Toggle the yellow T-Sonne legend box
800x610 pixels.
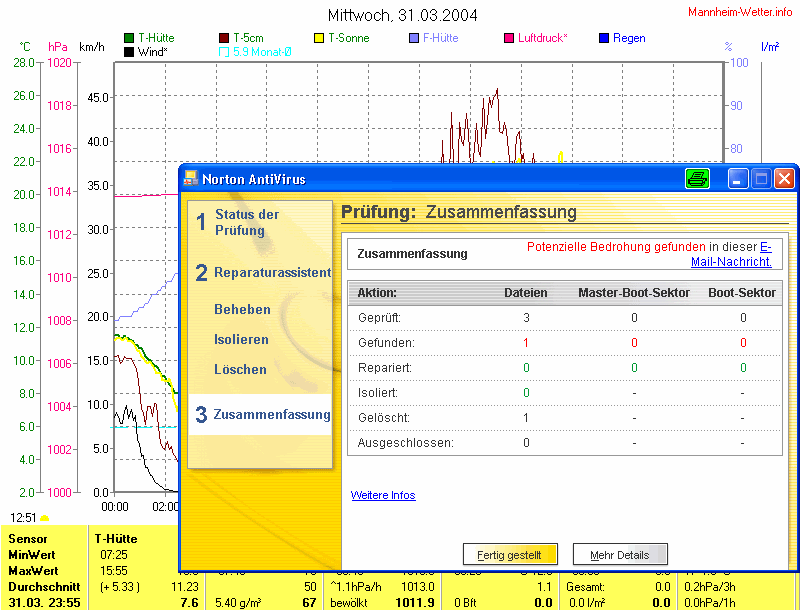click(320, 38)
